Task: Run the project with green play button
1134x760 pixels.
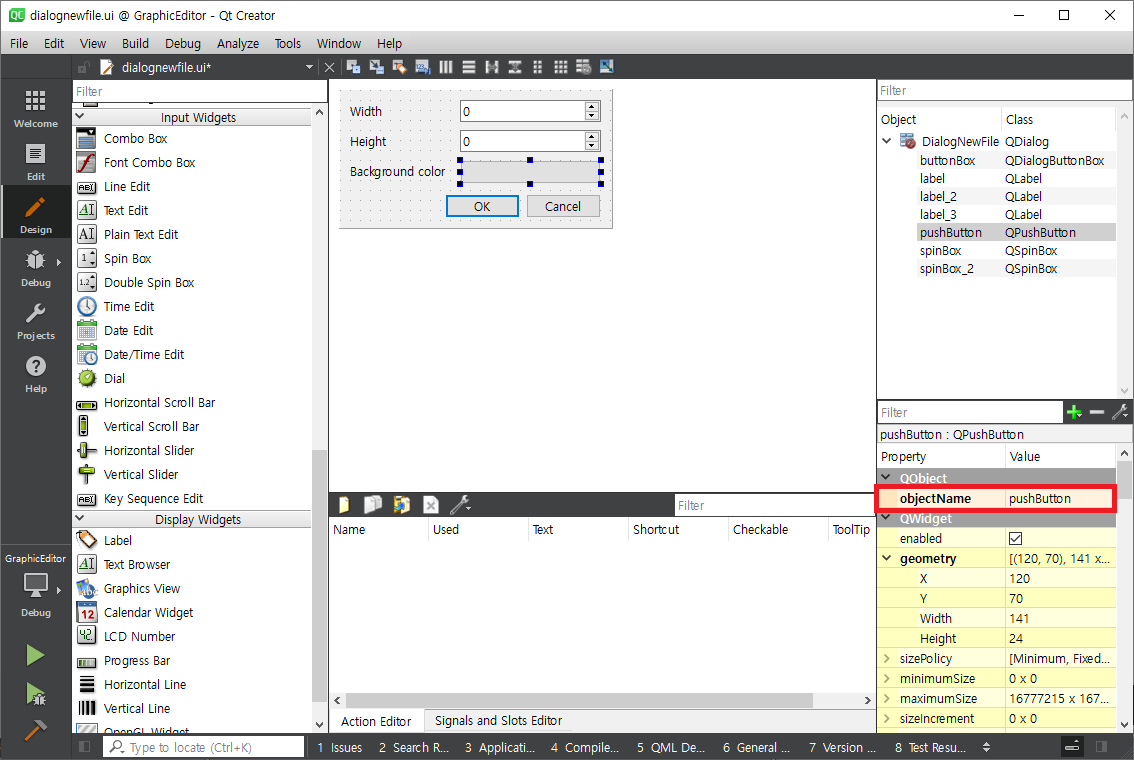Action: (35, 655)
